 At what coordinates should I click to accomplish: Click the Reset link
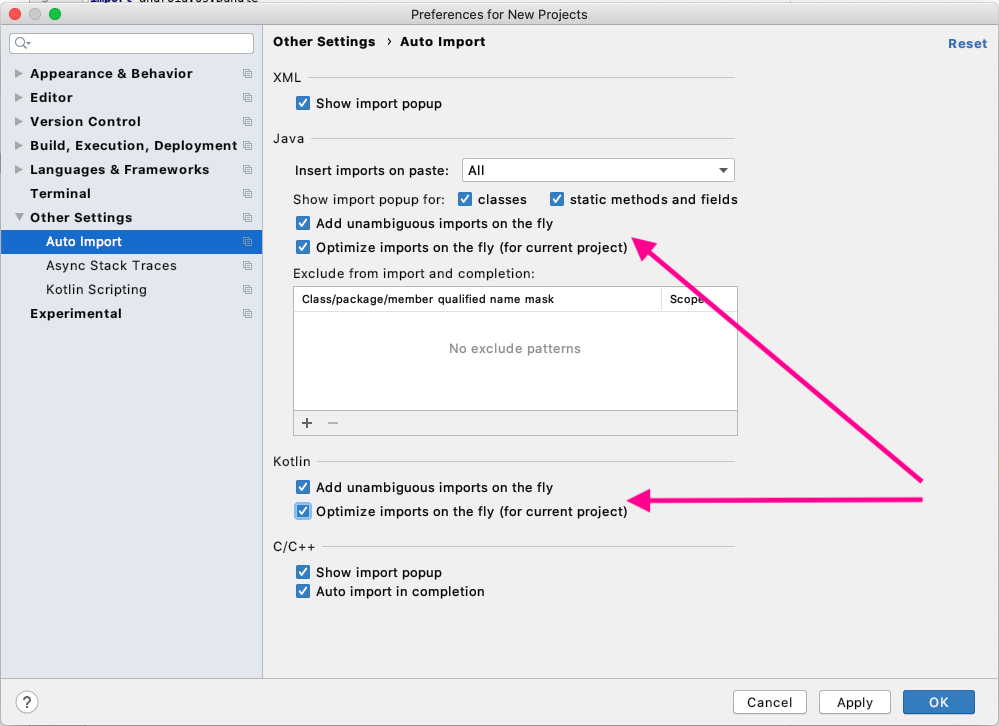pos(967,43)
